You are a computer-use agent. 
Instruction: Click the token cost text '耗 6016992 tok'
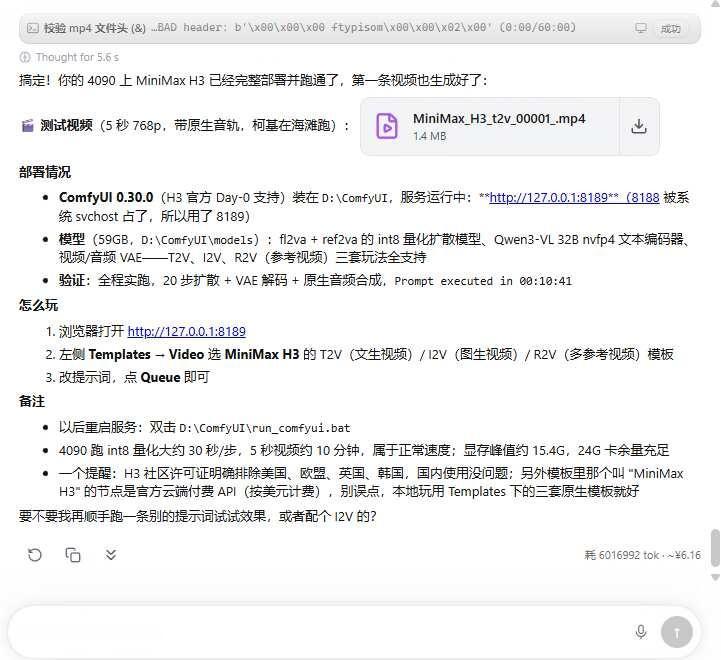622,555
